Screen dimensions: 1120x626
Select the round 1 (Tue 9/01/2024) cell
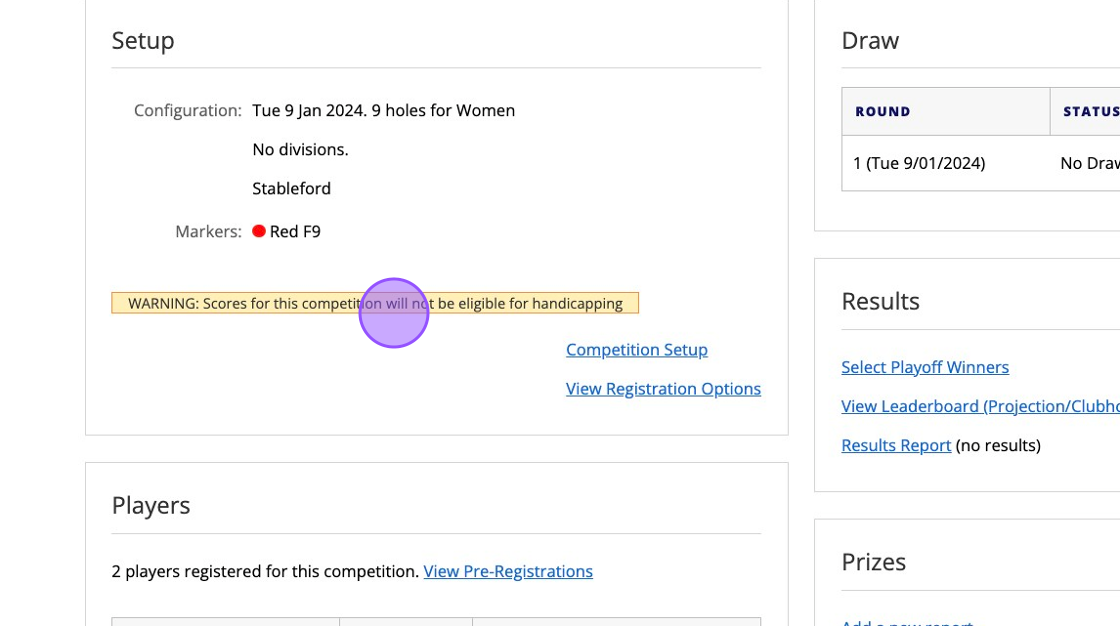coord(919,163)
